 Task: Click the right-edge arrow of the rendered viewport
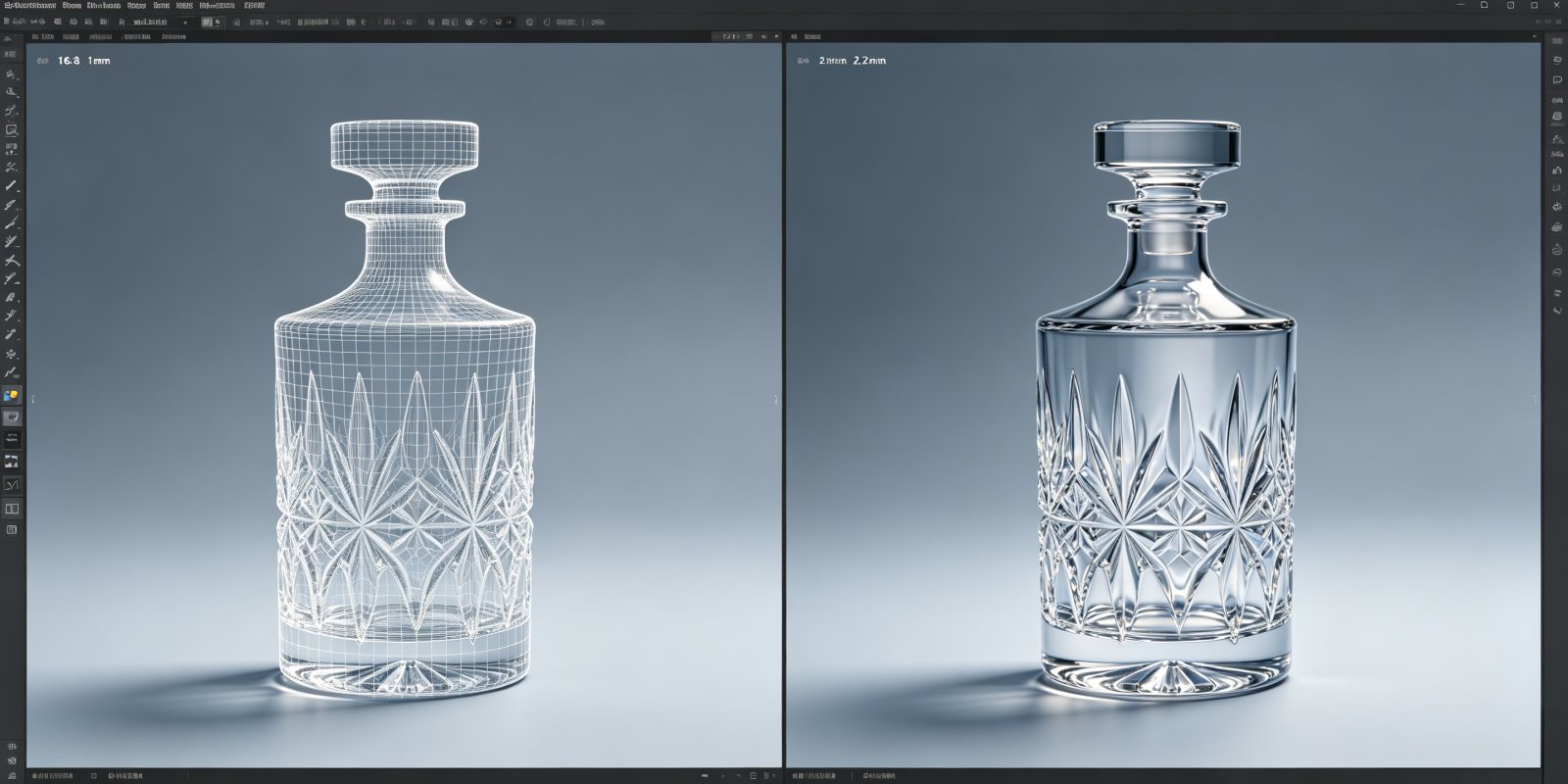(1535, 399)
